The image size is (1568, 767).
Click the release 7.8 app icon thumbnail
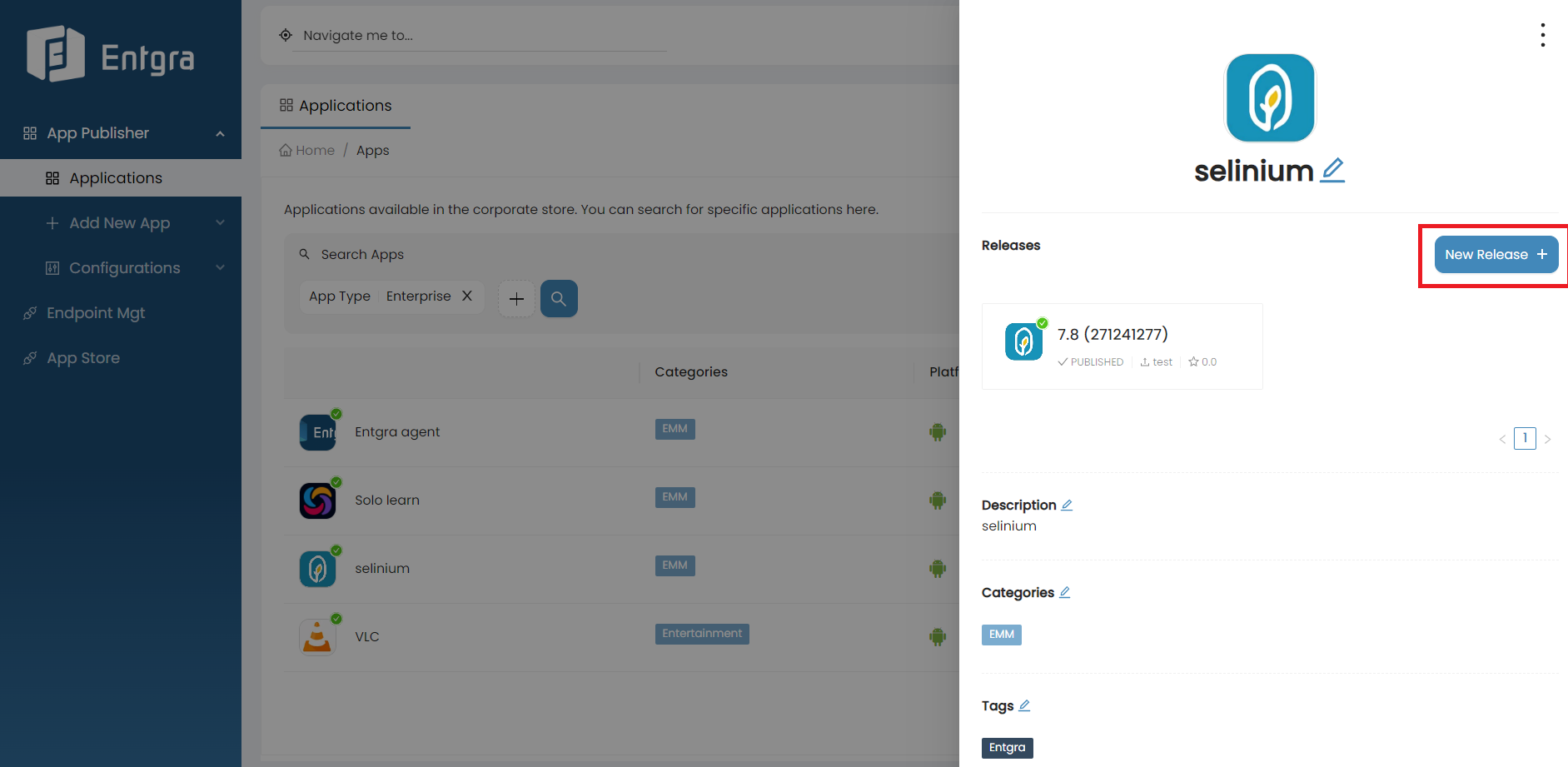1023,341
